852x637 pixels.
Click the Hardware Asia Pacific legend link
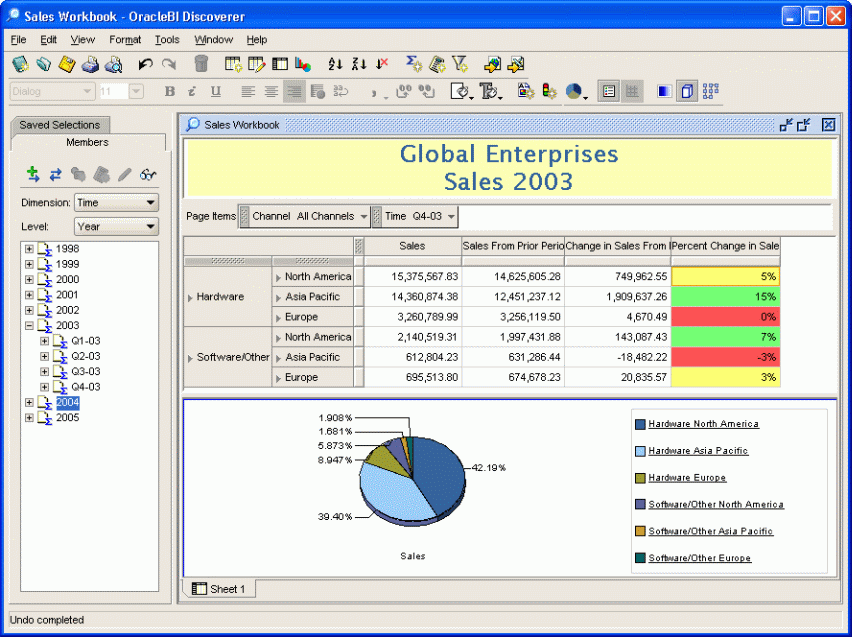(698, 451)
